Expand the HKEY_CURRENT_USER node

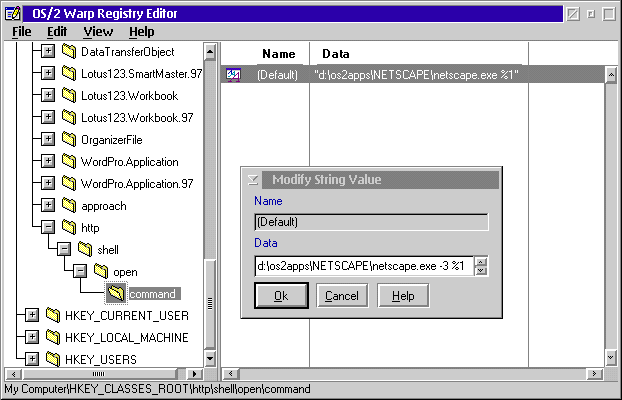pos(31,315)
